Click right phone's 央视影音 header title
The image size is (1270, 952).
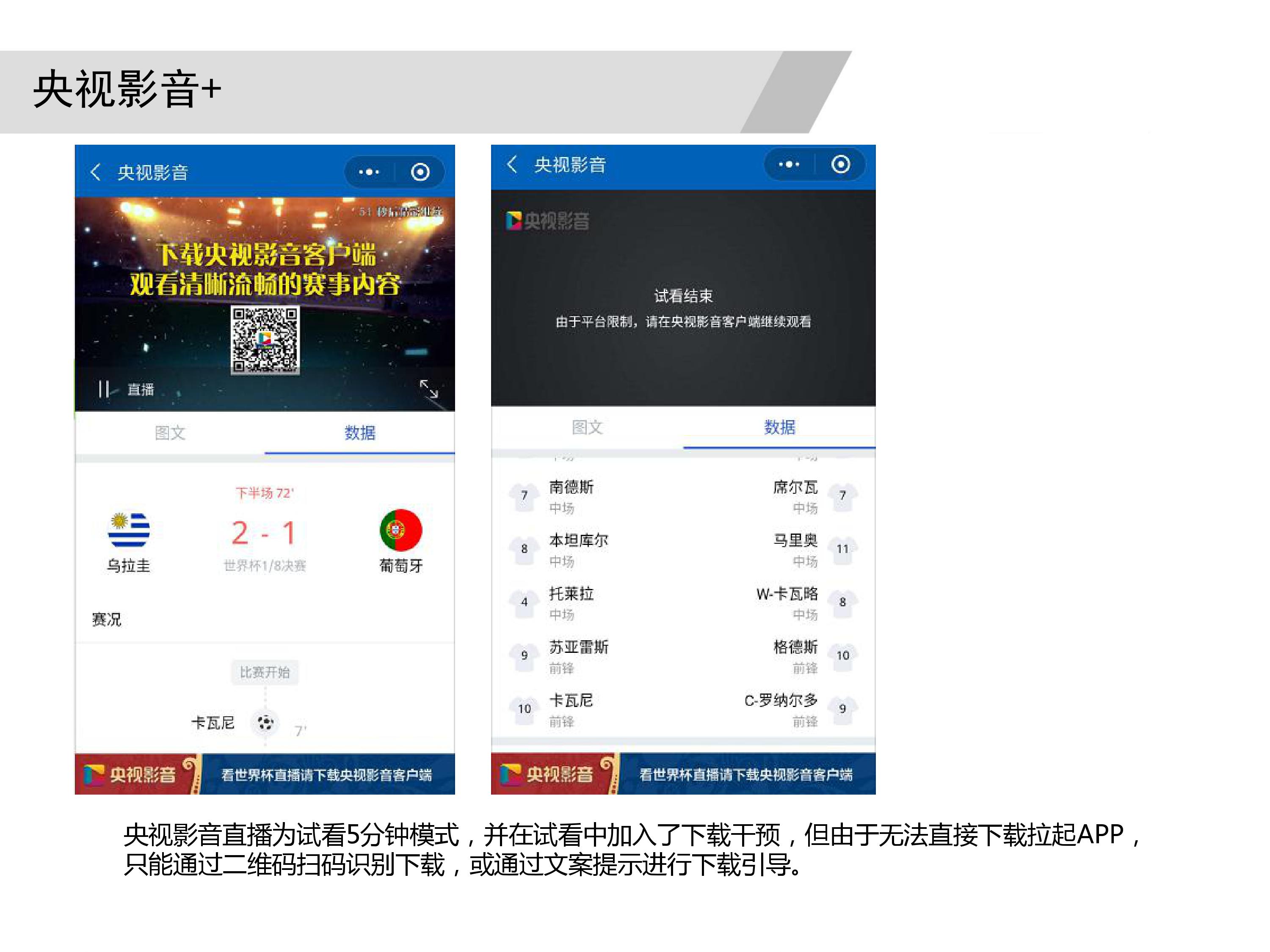tap(570, 165)
